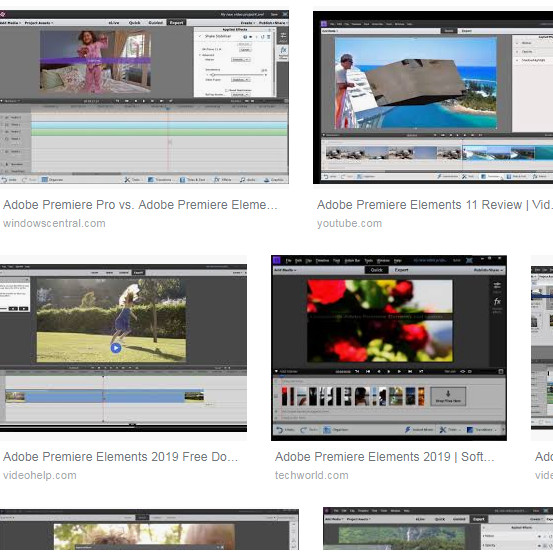Click the 'Adobe Premiere Elements 2019 Free Do...' title

coord(121,457)
